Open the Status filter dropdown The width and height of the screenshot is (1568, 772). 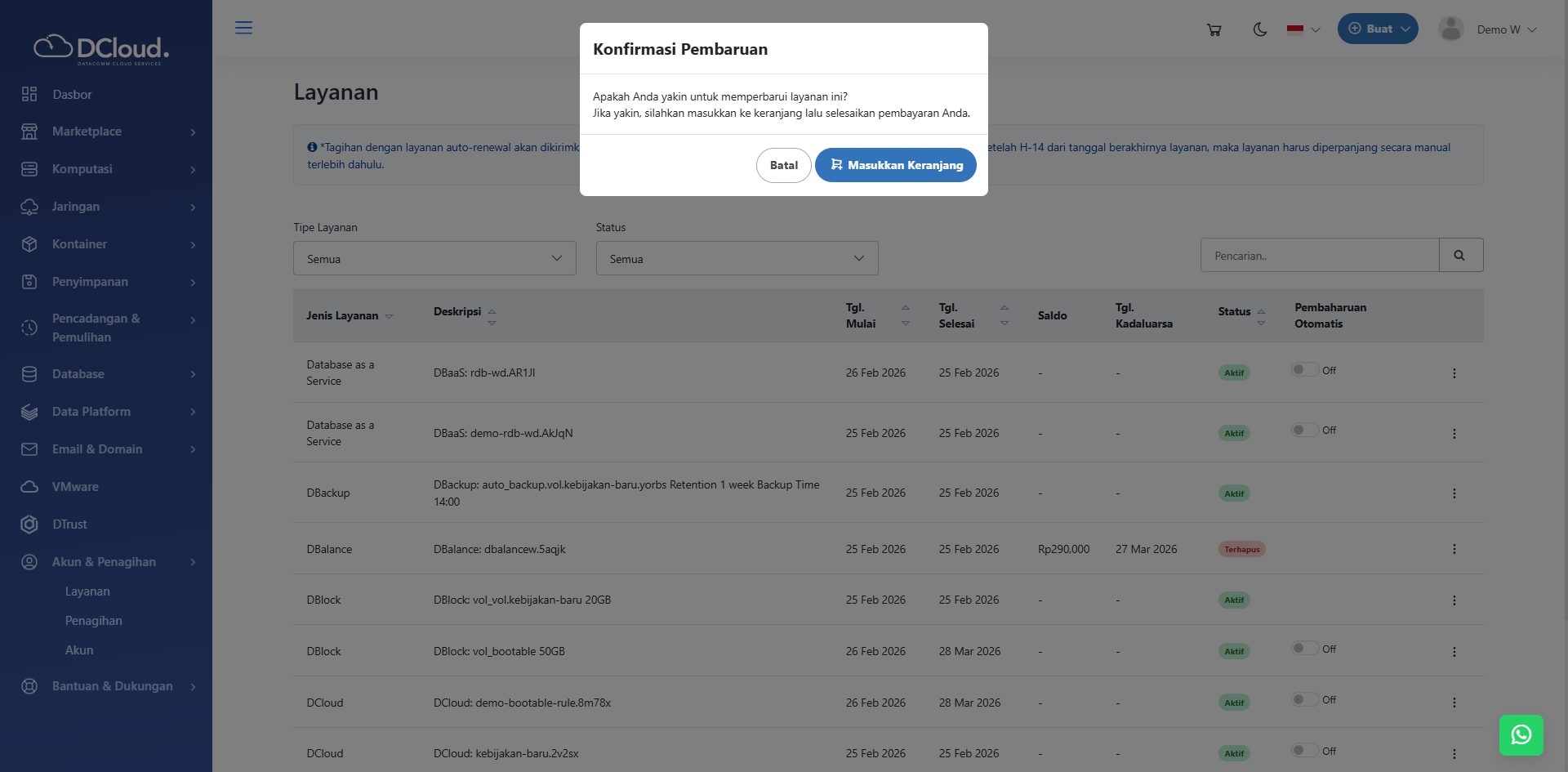point(737,258)
